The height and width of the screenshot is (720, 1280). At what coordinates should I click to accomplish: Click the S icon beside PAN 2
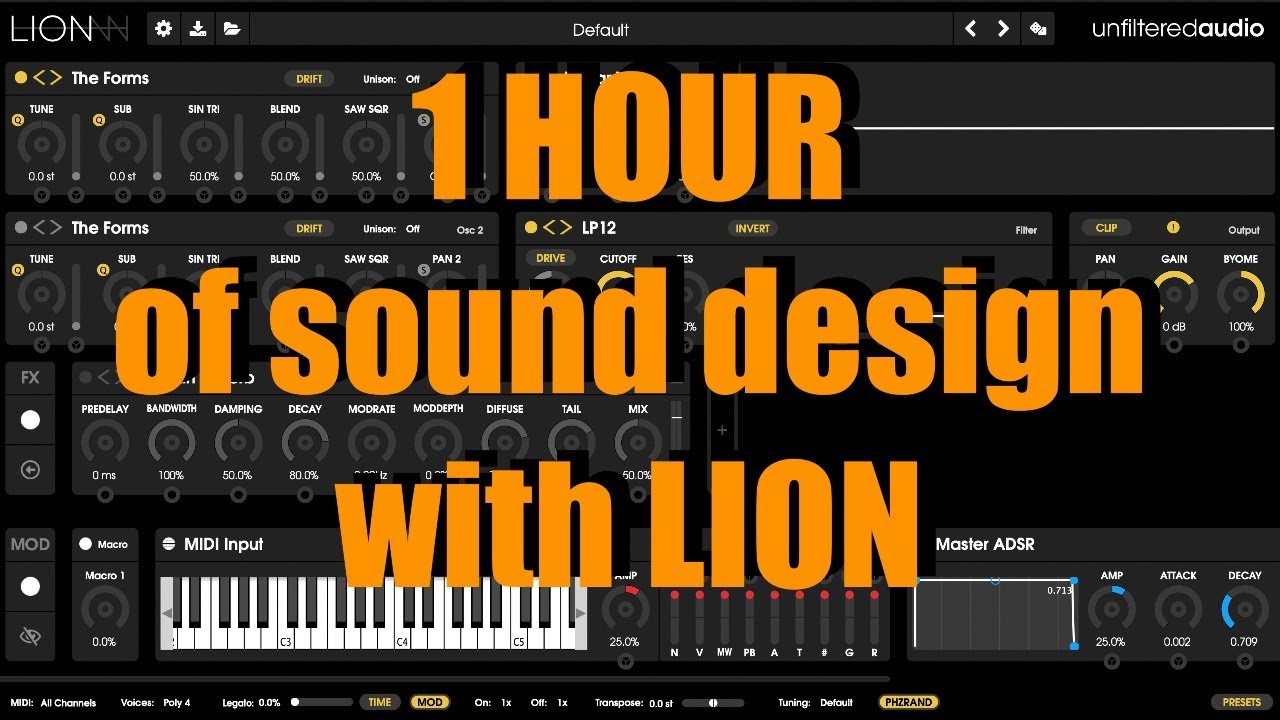click(x=424, y=270)
